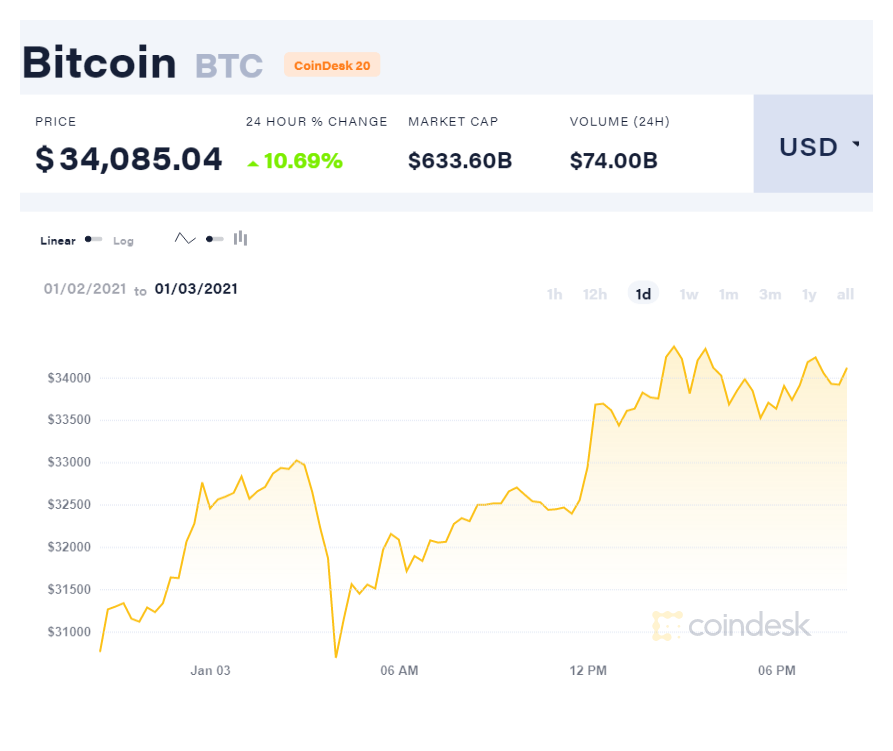Show the 3m time range
This screenshot has height=751, width=893.
pos(769,294)
